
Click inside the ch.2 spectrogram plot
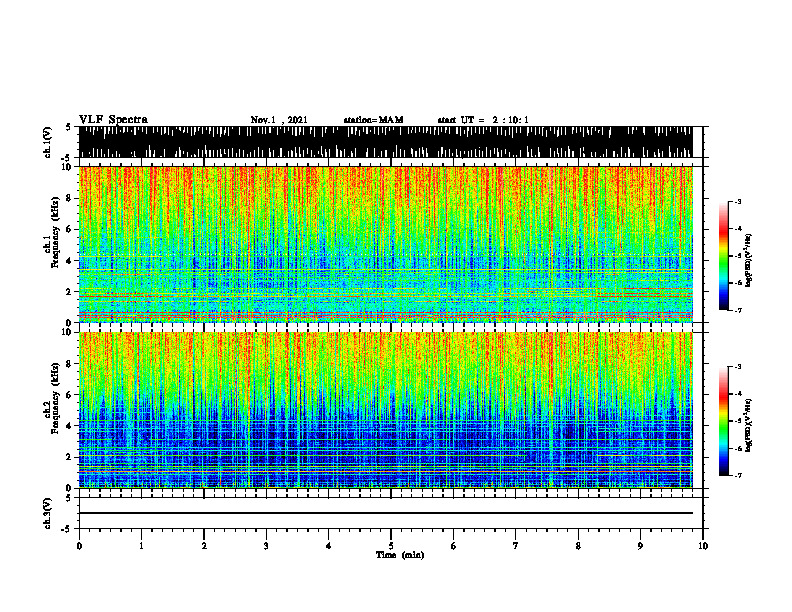pyautogui.click(x=386, y=410)
